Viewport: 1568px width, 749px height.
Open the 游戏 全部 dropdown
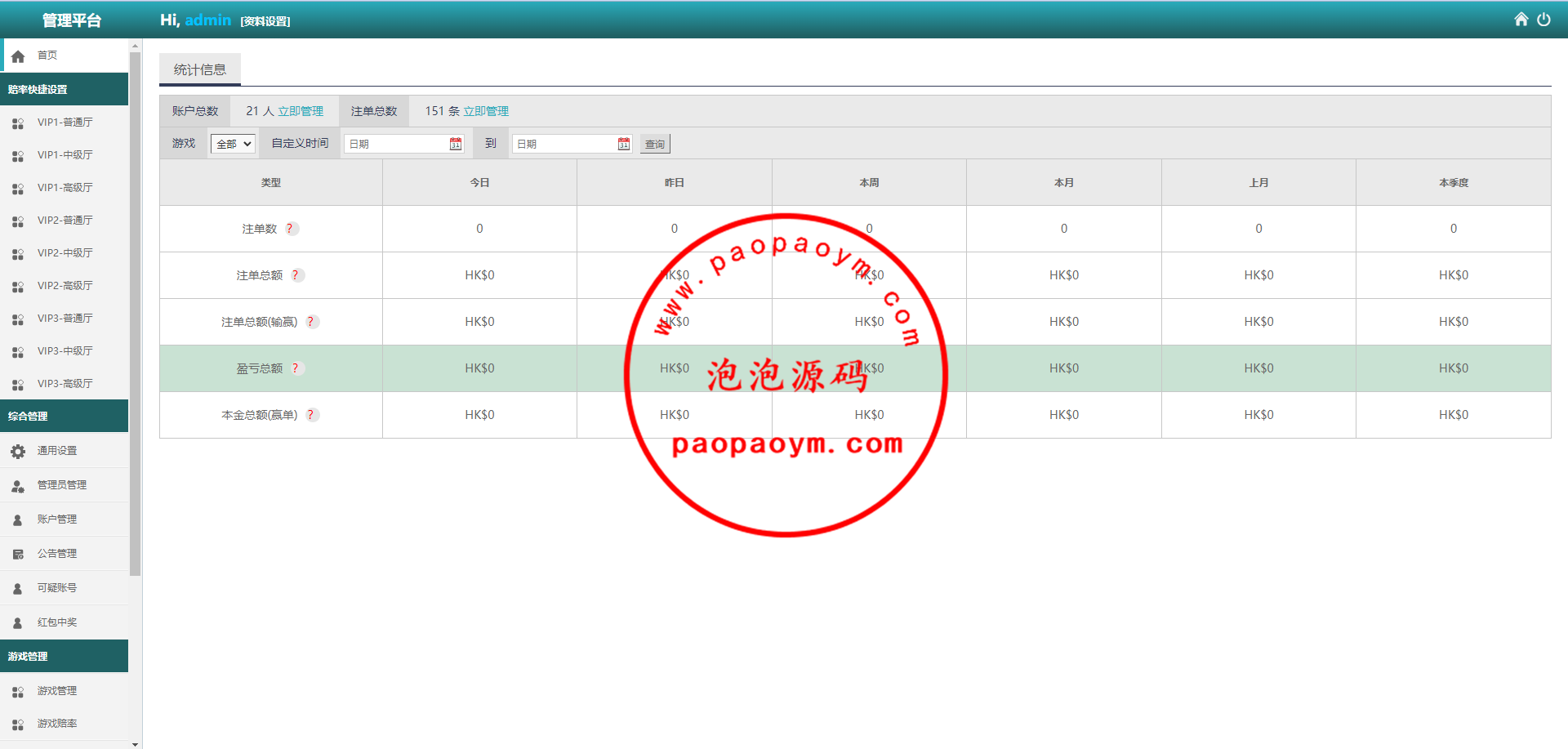234,144
